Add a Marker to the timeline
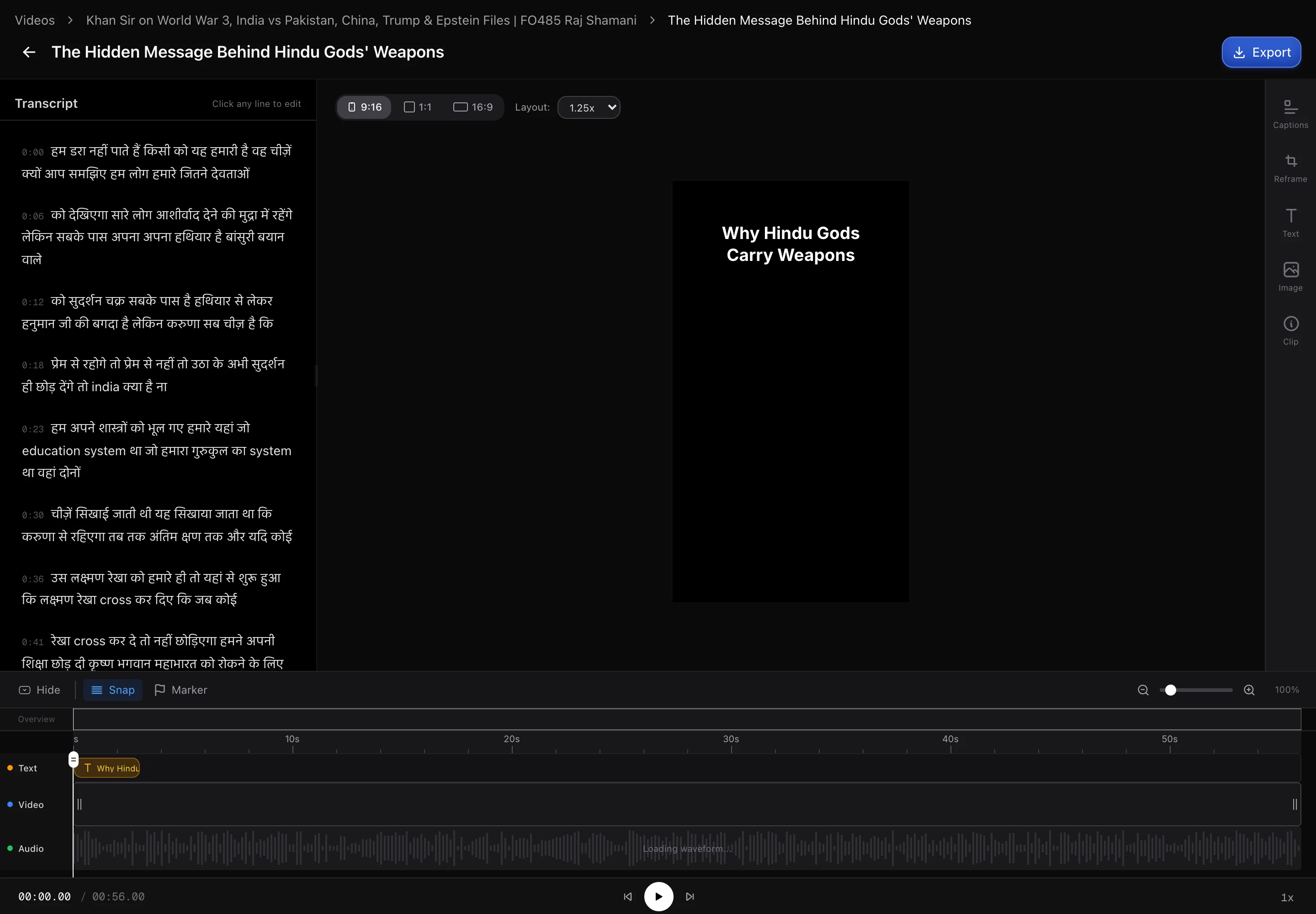The height and width of the screenshot is (914, 1316). tap(181, 690)
